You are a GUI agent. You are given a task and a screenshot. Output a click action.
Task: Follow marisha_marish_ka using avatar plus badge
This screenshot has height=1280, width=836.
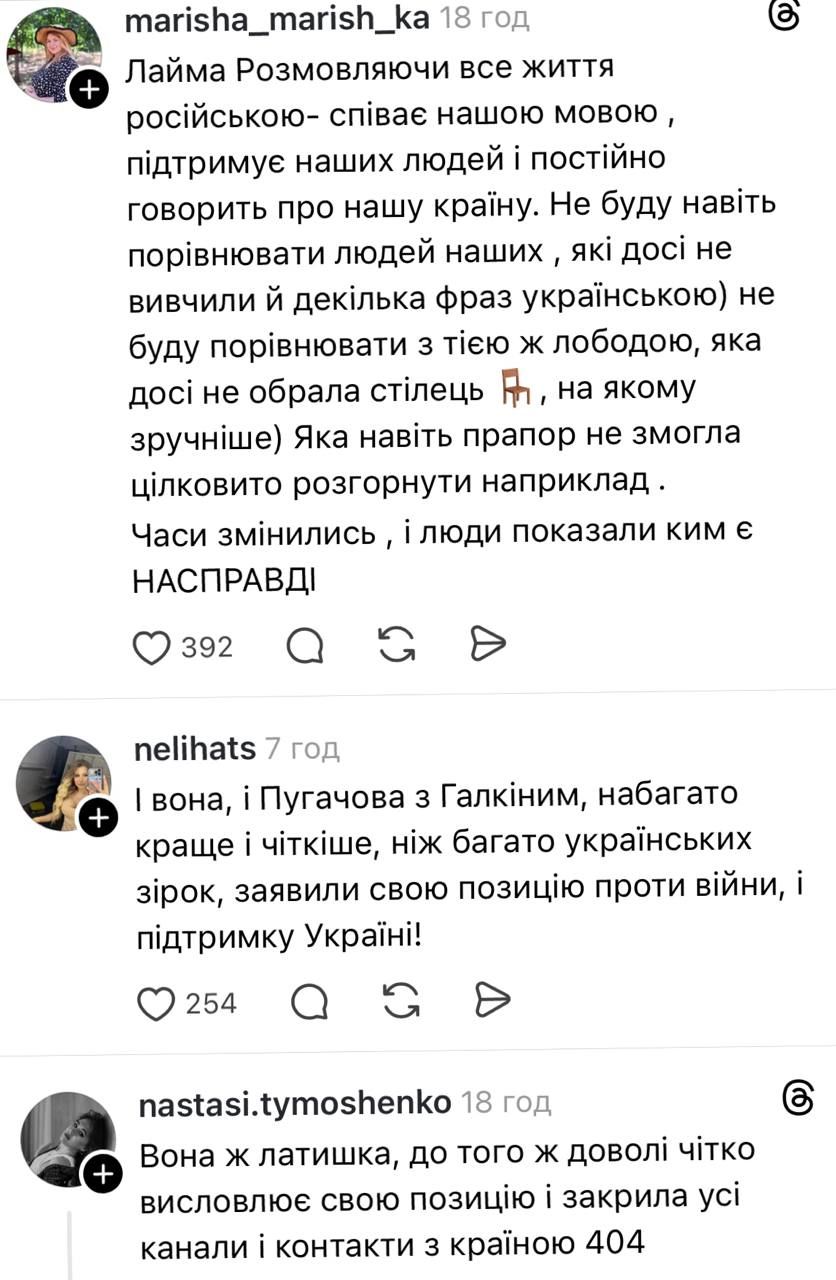click(x=87, y=91)
